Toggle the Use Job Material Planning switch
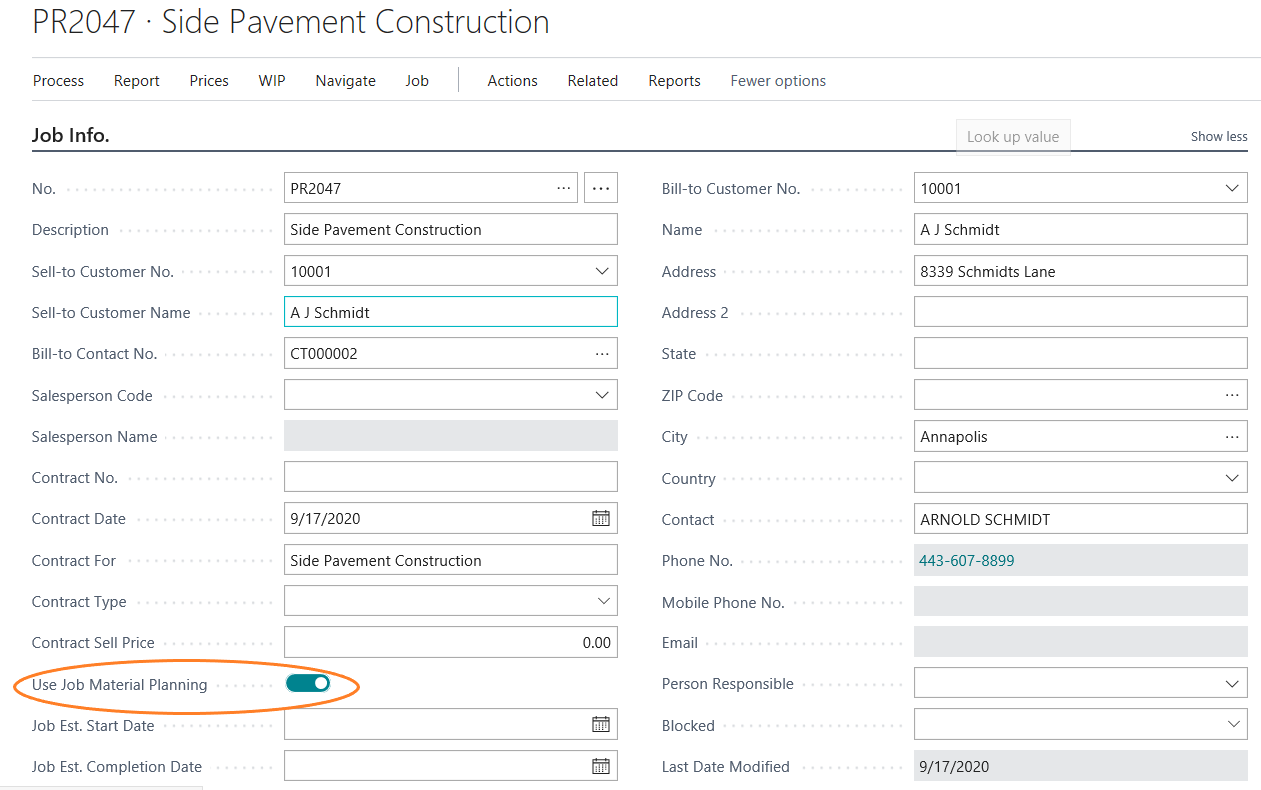 point(308,683)
